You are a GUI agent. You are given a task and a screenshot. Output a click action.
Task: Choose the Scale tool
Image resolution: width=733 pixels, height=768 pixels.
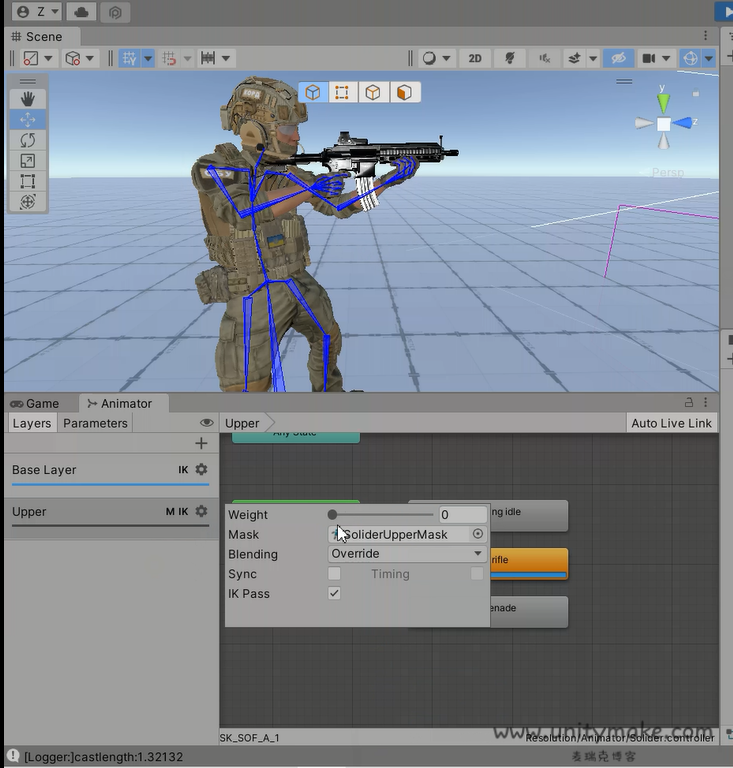click(27, 161)
